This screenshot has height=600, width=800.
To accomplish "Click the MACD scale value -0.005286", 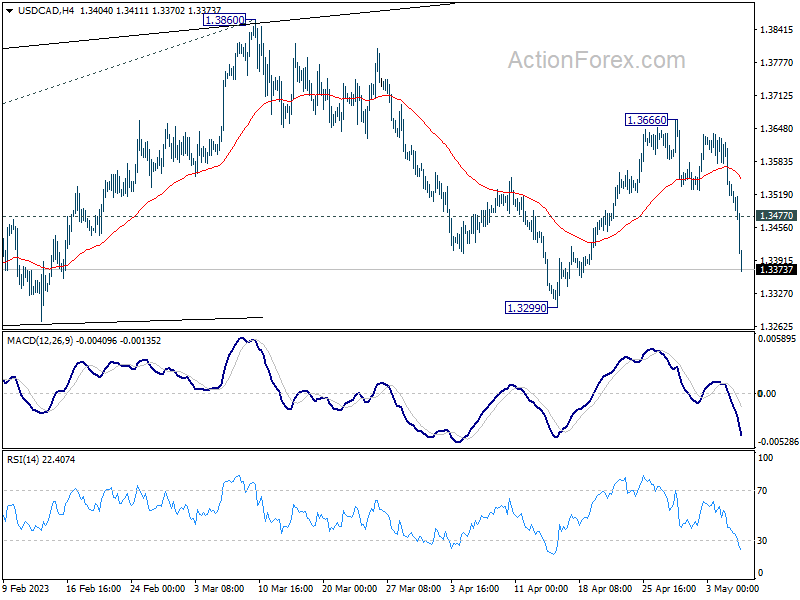I will pyautogui.click(x=778, y=441).
